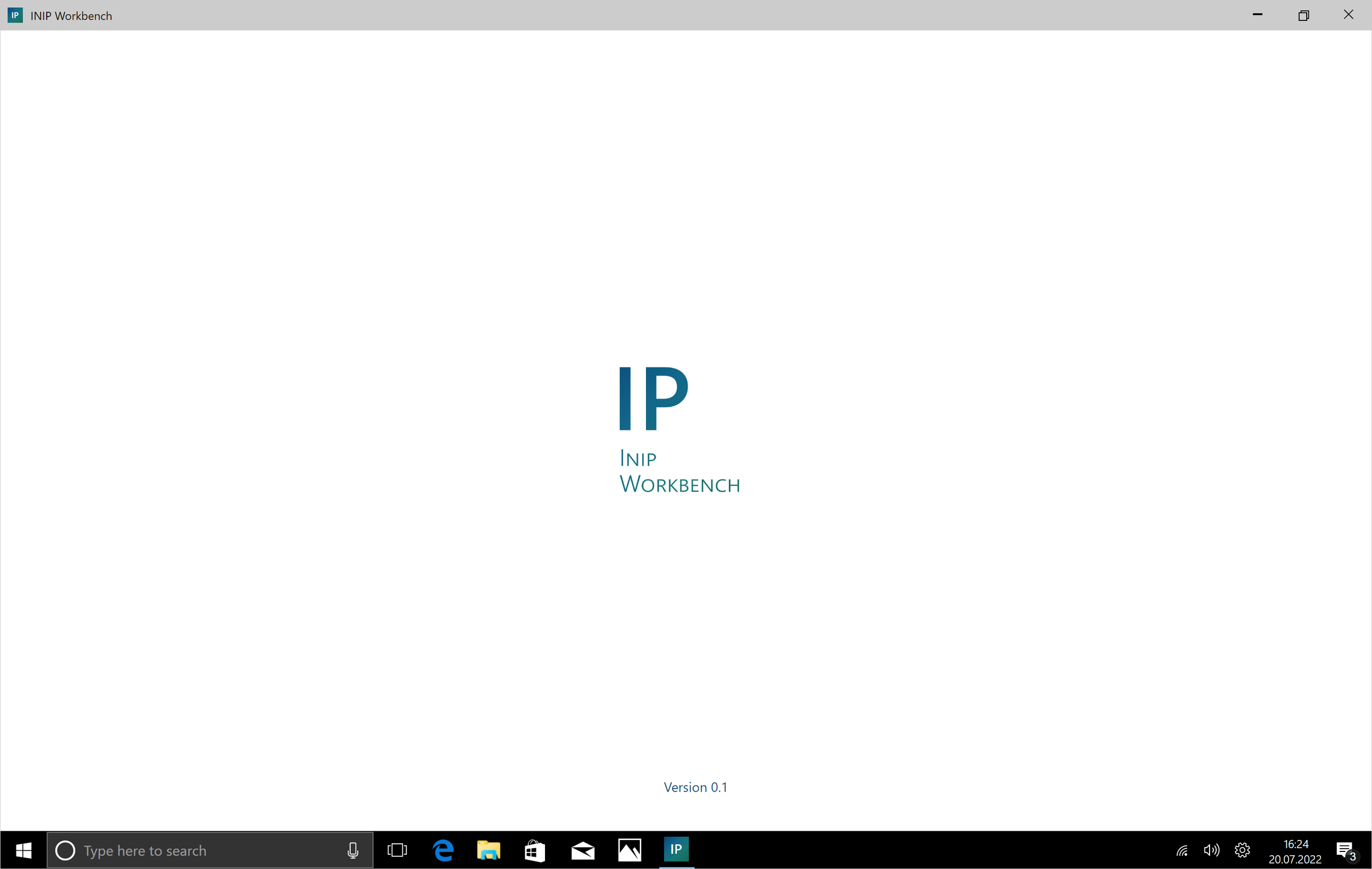
Task: Open Microsoft Store from the taskbar
Action: coord(535,850)
